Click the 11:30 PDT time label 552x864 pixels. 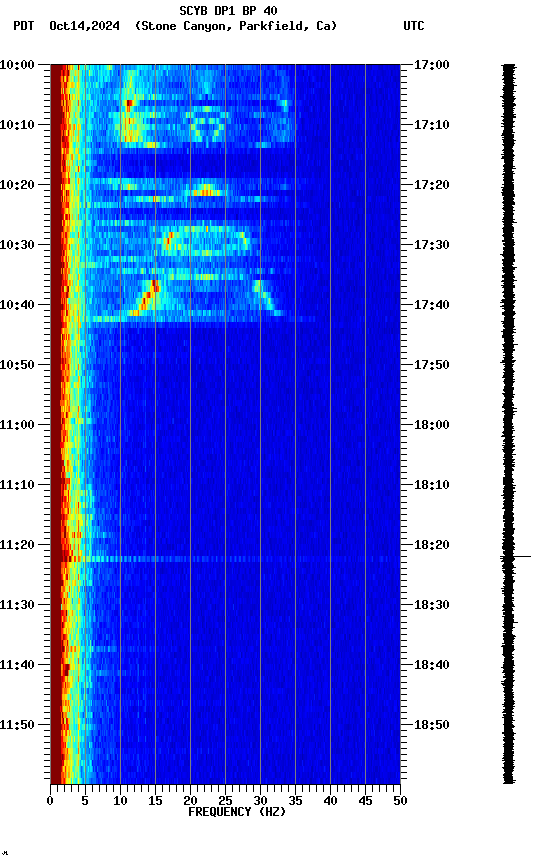pos(17,606)
